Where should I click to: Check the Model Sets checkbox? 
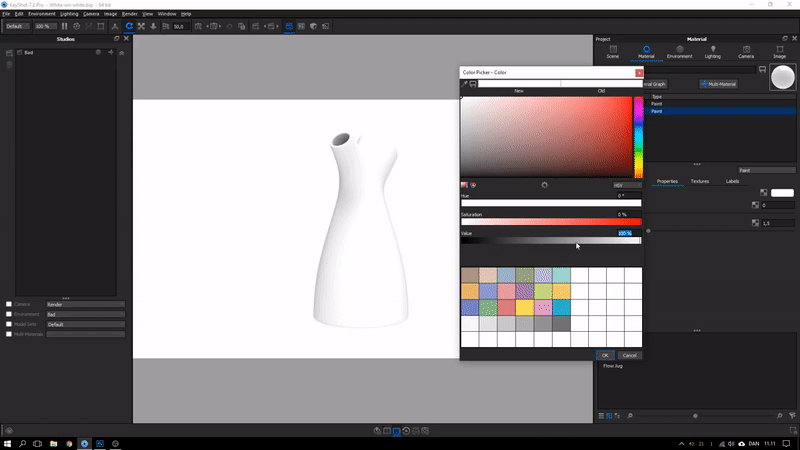click(x=9, y=324)
